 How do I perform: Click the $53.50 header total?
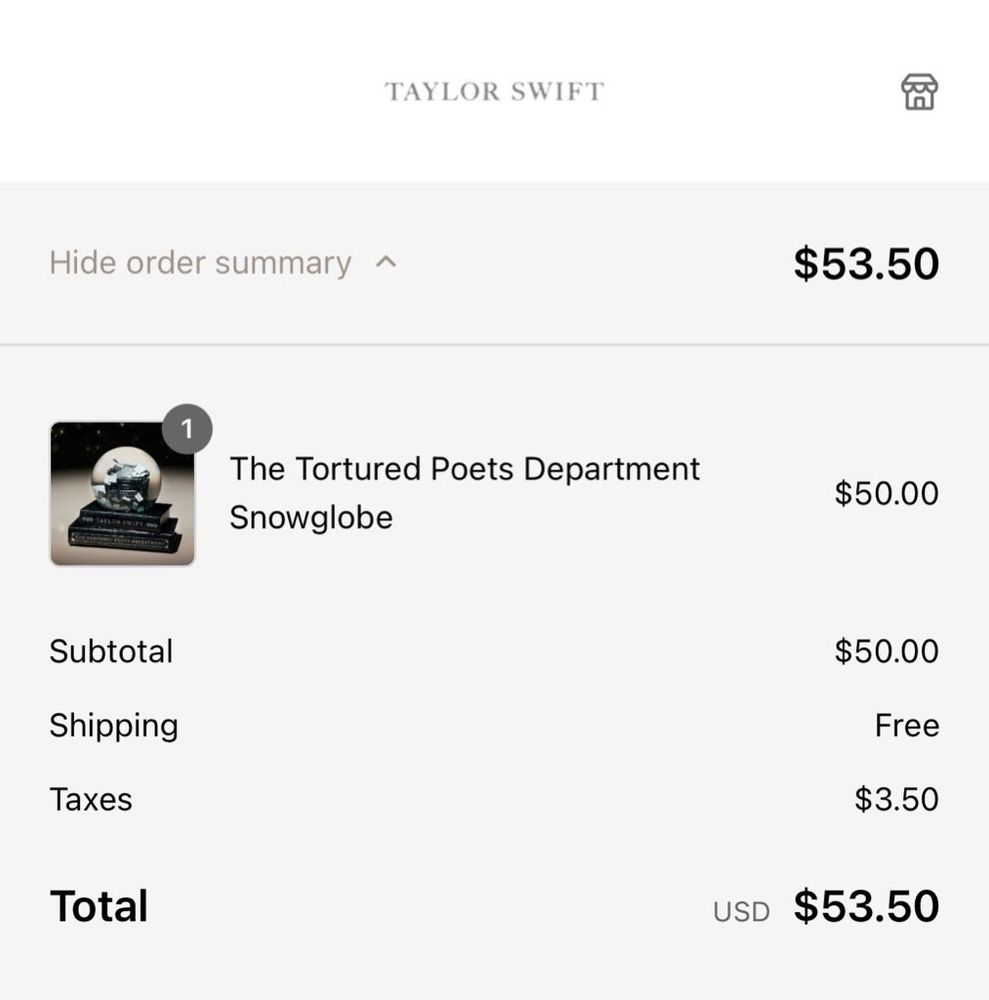tap(866, 264)
